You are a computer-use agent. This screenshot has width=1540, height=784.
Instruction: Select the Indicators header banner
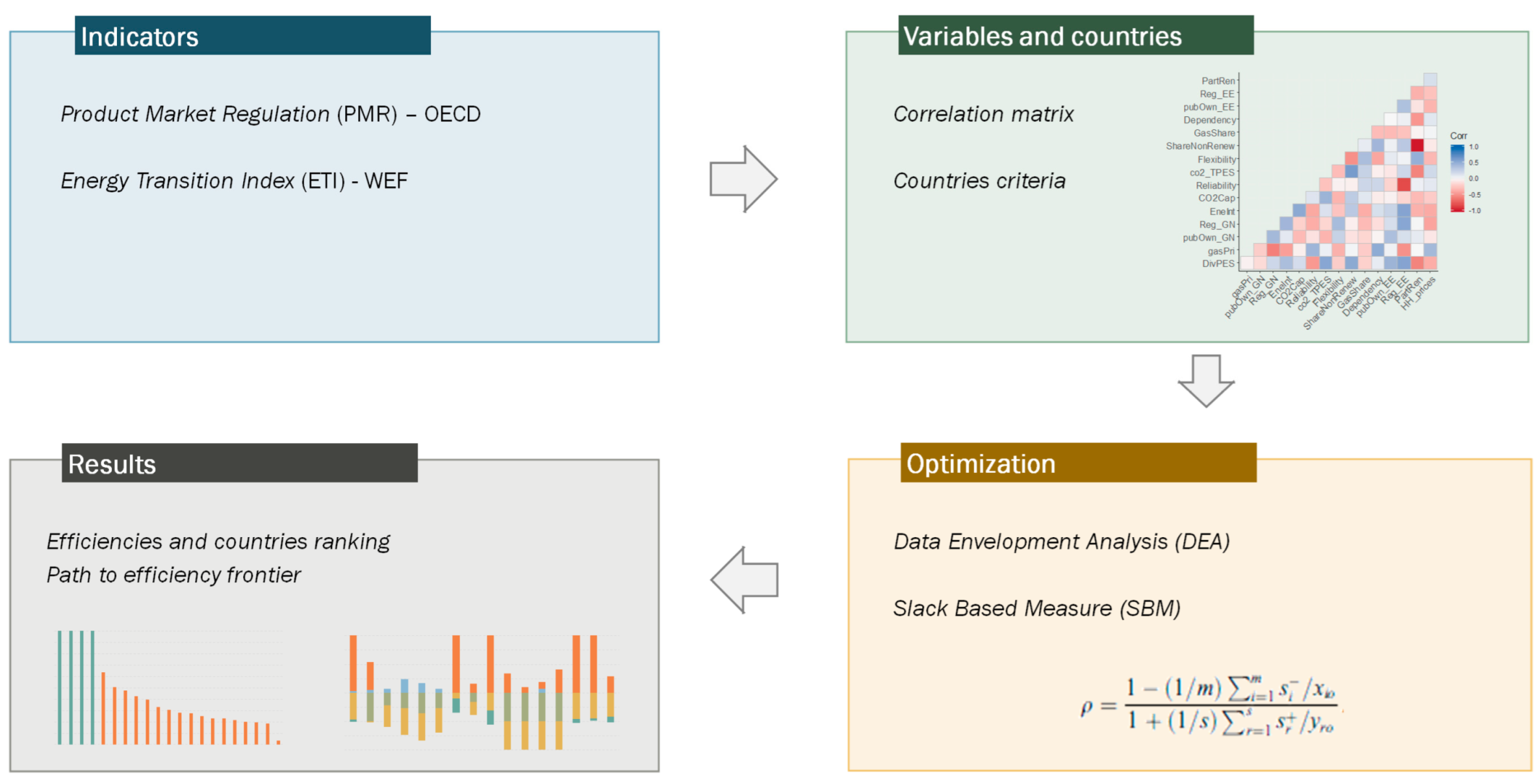pyautogui.click(x=252, y=36)
